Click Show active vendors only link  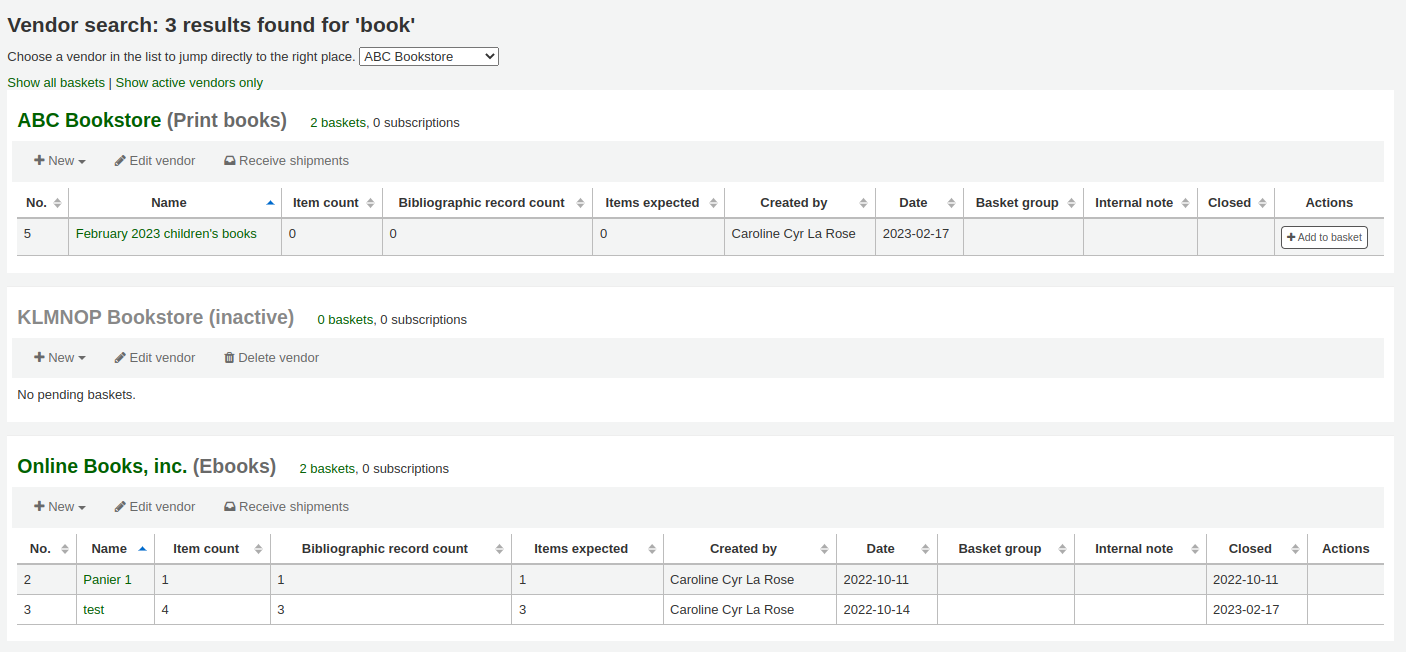point(189,83)
